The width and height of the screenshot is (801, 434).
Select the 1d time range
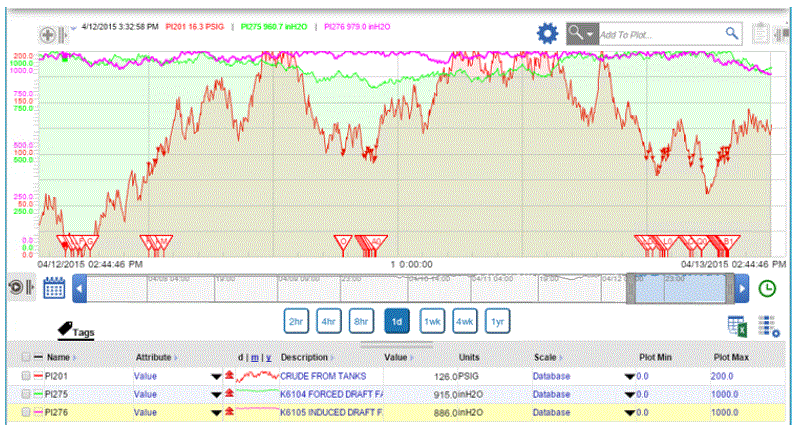pyautogui.click(x=396, y=322)
